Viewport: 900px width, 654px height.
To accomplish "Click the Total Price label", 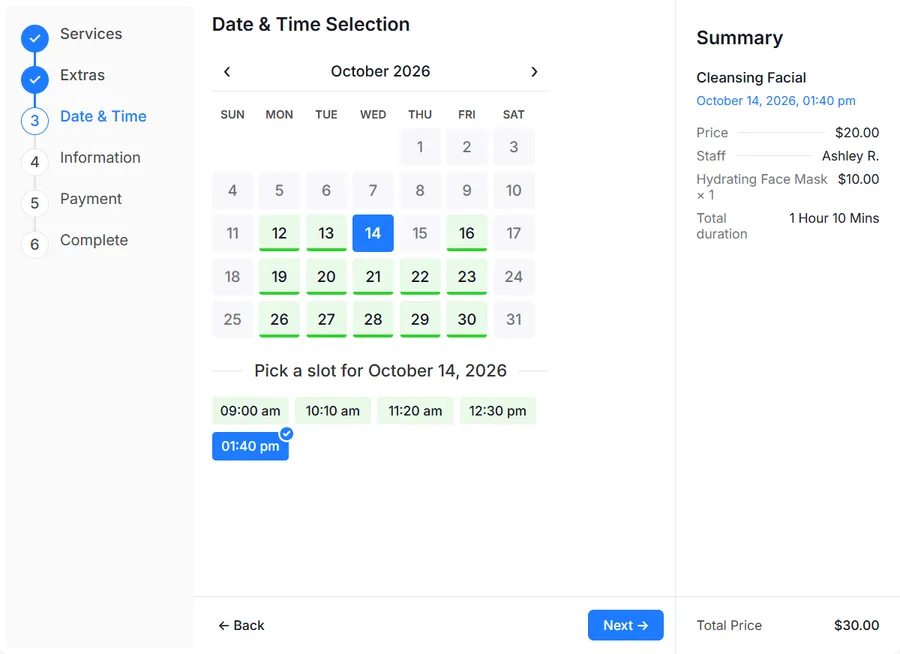I will coord(729,625).
